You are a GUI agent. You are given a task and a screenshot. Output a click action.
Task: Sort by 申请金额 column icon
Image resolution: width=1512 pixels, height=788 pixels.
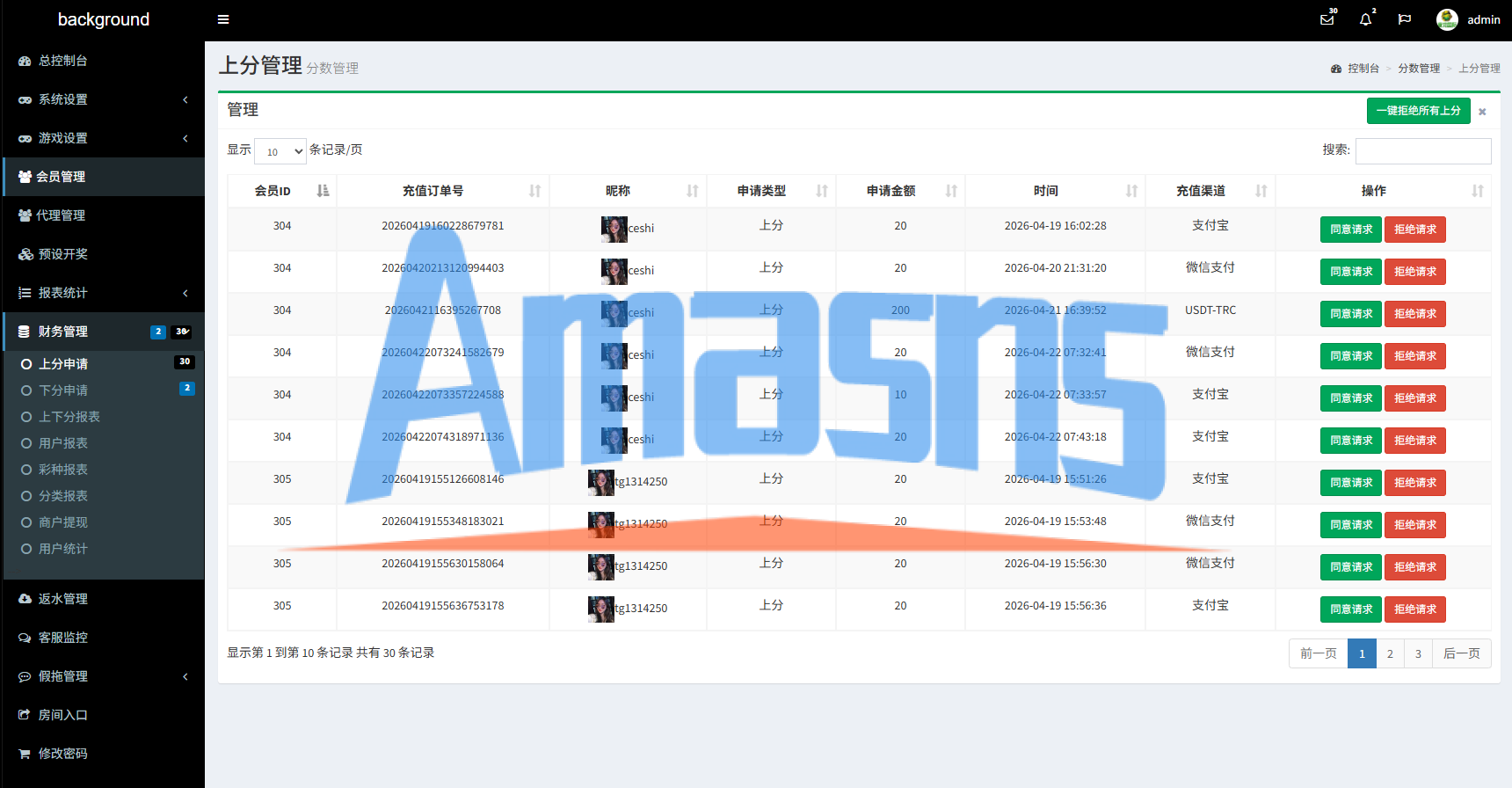[x=951, y=191]
